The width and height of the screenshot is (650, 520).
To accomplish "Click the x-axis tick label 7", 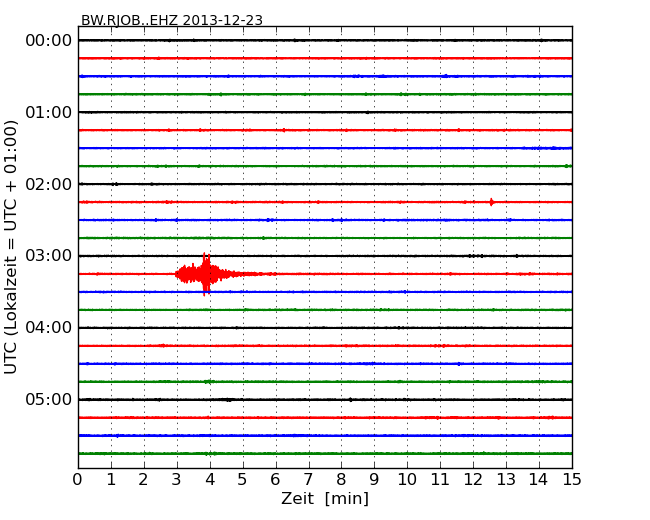I will click(308, 480).
